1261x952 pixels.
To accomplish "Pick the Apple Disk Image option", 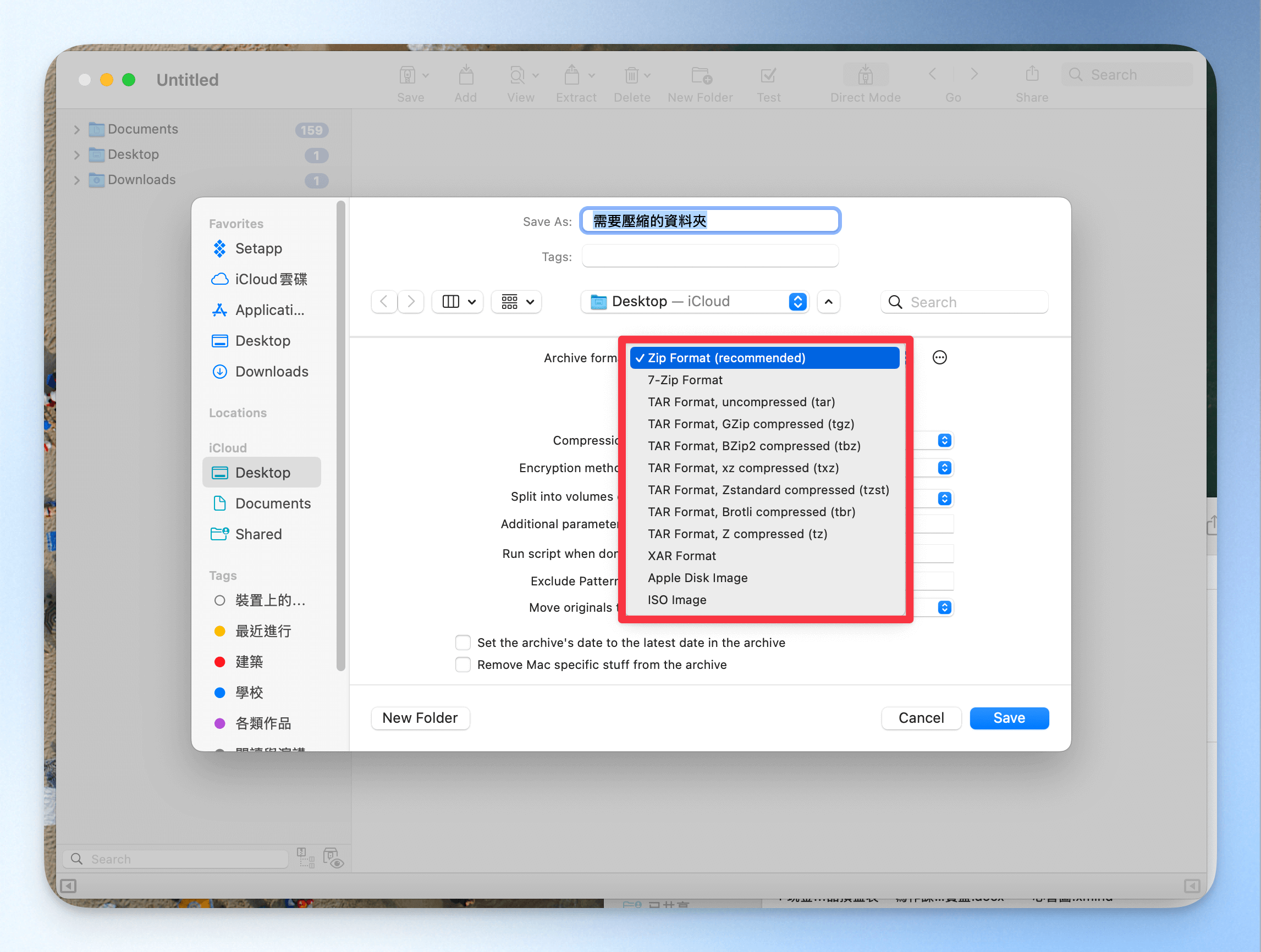I will pos(697,578).
